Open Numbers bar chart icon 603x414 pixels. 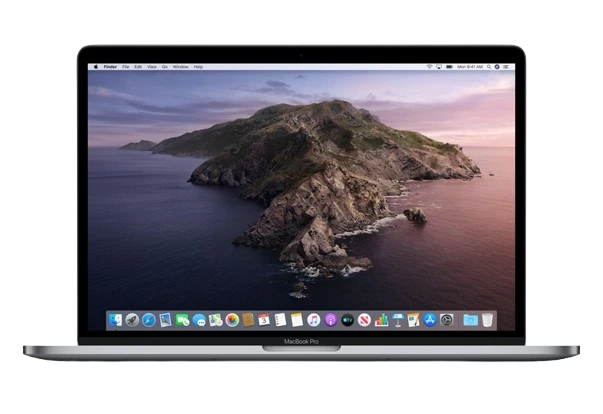381,320
